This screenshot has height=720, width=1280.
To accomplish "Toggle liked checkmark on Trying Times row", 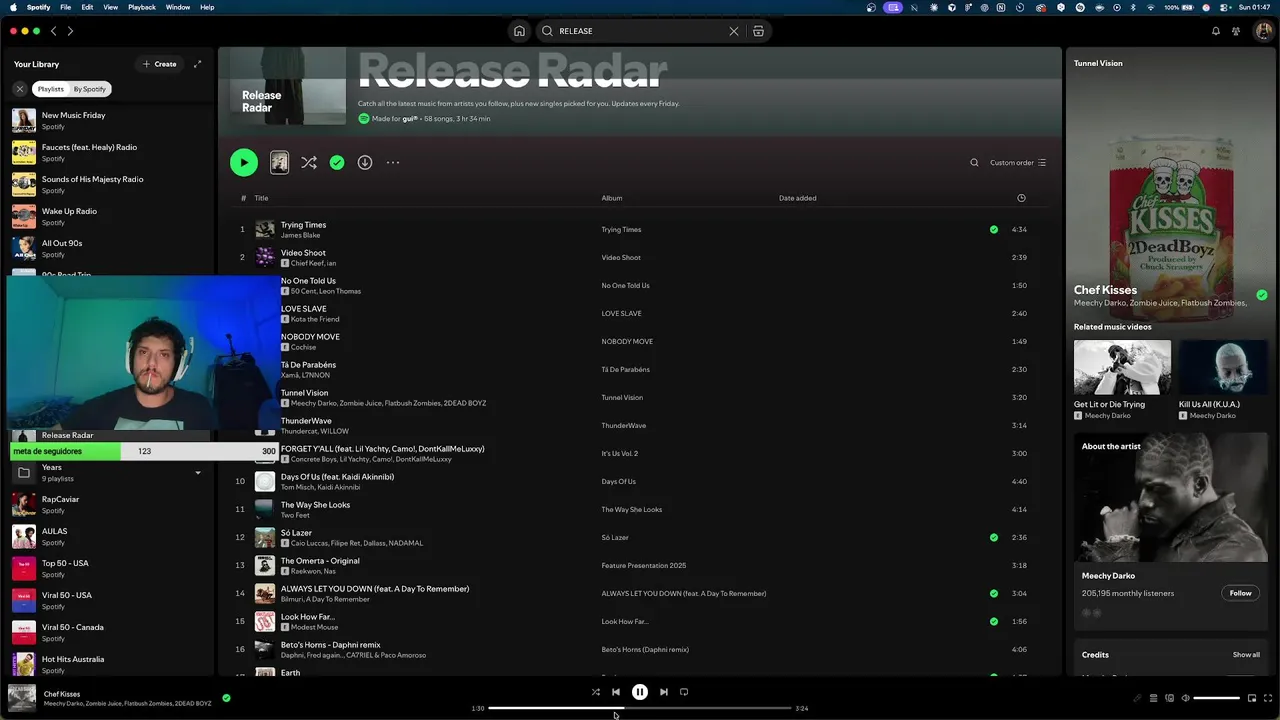I will [x=993, y=229].
